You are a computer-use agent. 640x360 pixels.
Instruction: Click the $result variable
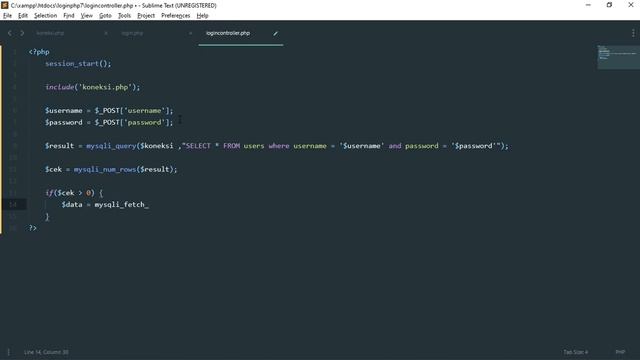tap(60, 146)
